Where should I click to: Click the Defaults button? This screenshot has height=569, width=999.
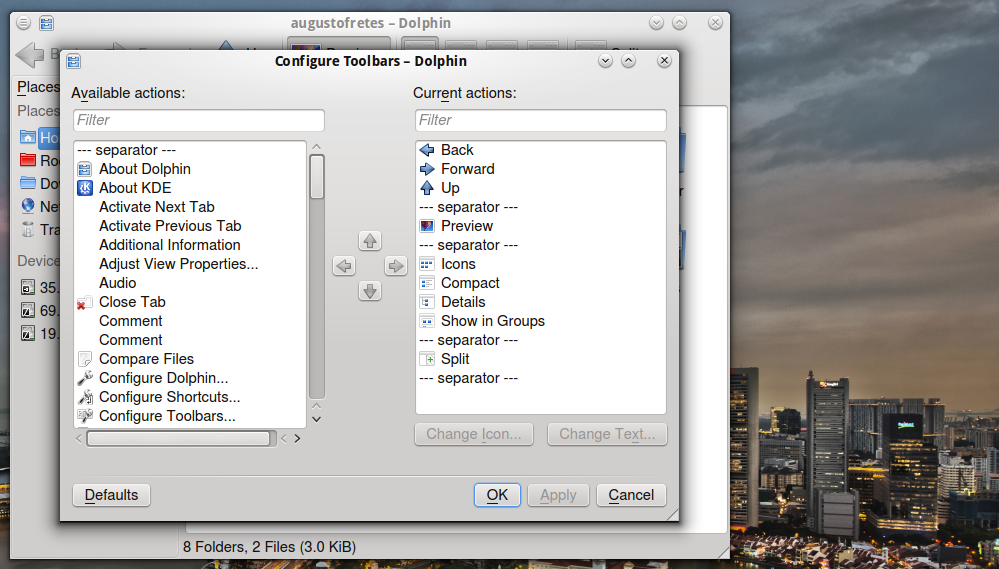tap(111, 495)
